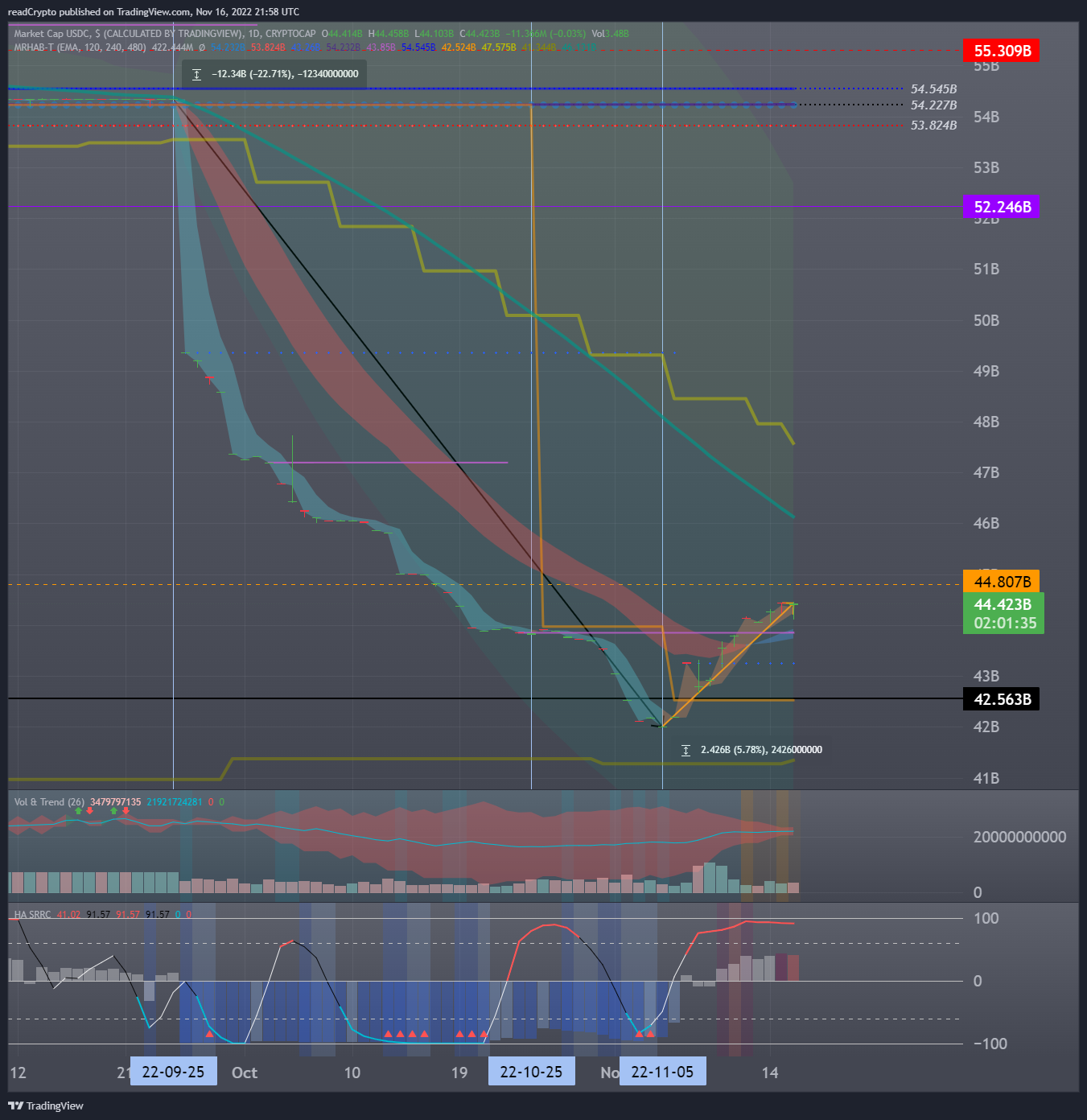Click the 41B tick on price axis
This screenshot has height=1120, width=1087.
click(x=986, y=778)
